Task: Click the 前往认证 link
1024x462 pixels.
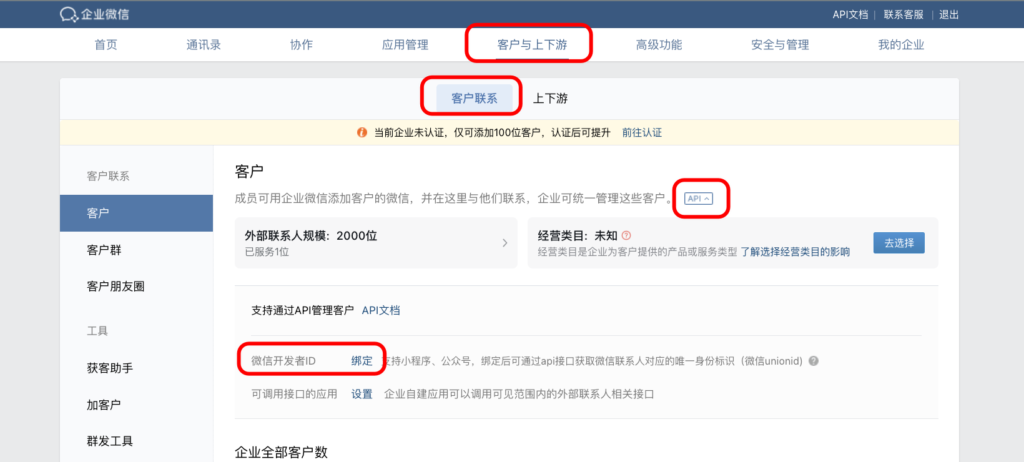Action: tap(642, 133)
